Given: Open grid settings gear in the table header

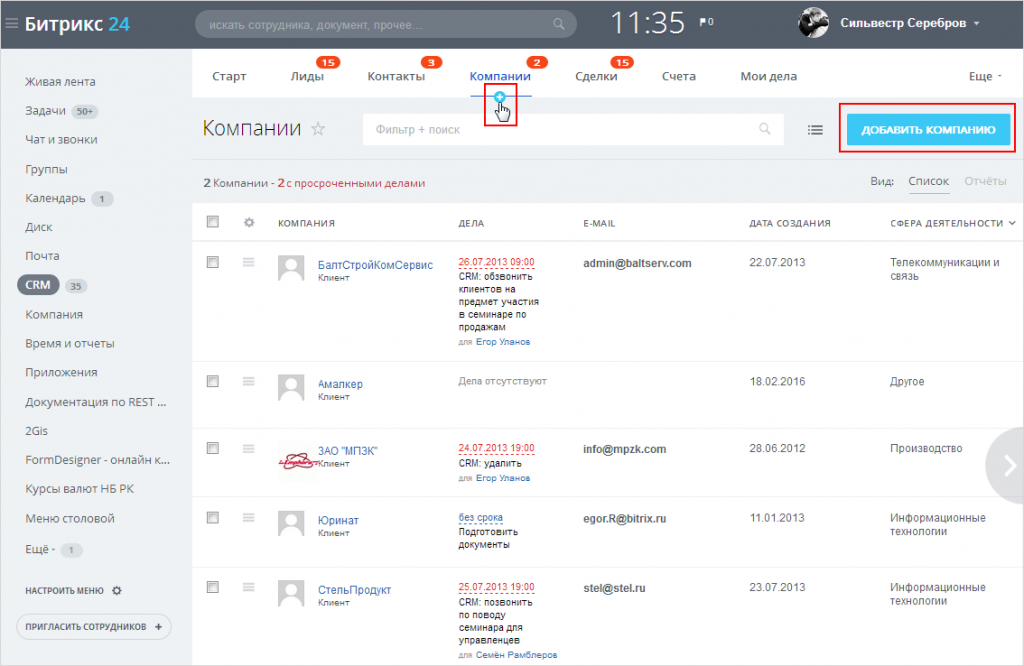Looking at the screenshot, I should tap(249, 223).
